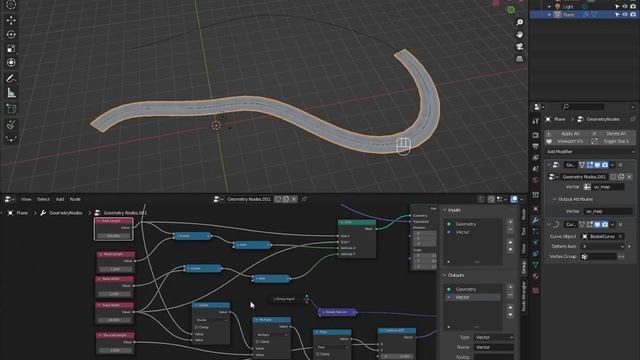Image resolution: width=640 pixels, height=360 pixels.
Task: Open the node editor View menu
Action: click(x=26, y=199)
